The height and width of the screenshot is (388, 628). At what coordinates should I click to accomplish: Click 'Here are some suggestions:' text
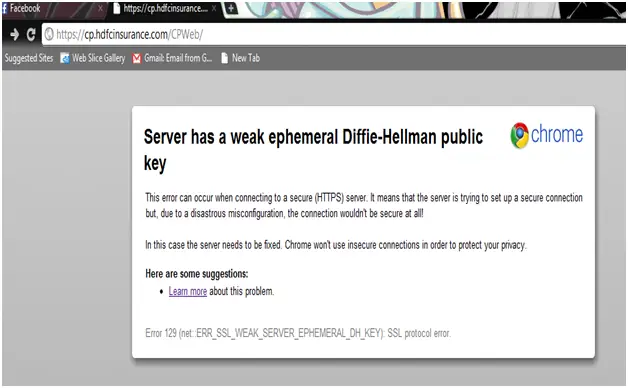[x=197, y=273]
